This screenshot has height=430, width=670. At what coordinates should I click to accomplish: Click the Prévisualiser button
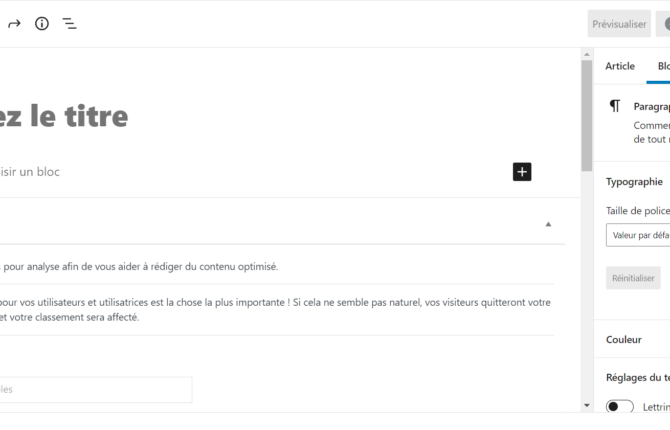[x=619, y=24]
